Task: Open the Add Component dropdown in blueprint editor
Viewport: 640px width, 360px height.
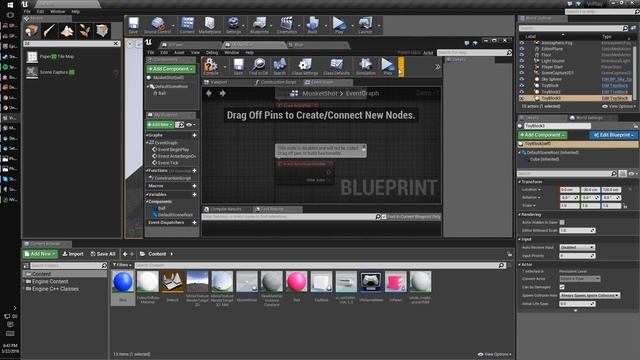Action: 171,69
